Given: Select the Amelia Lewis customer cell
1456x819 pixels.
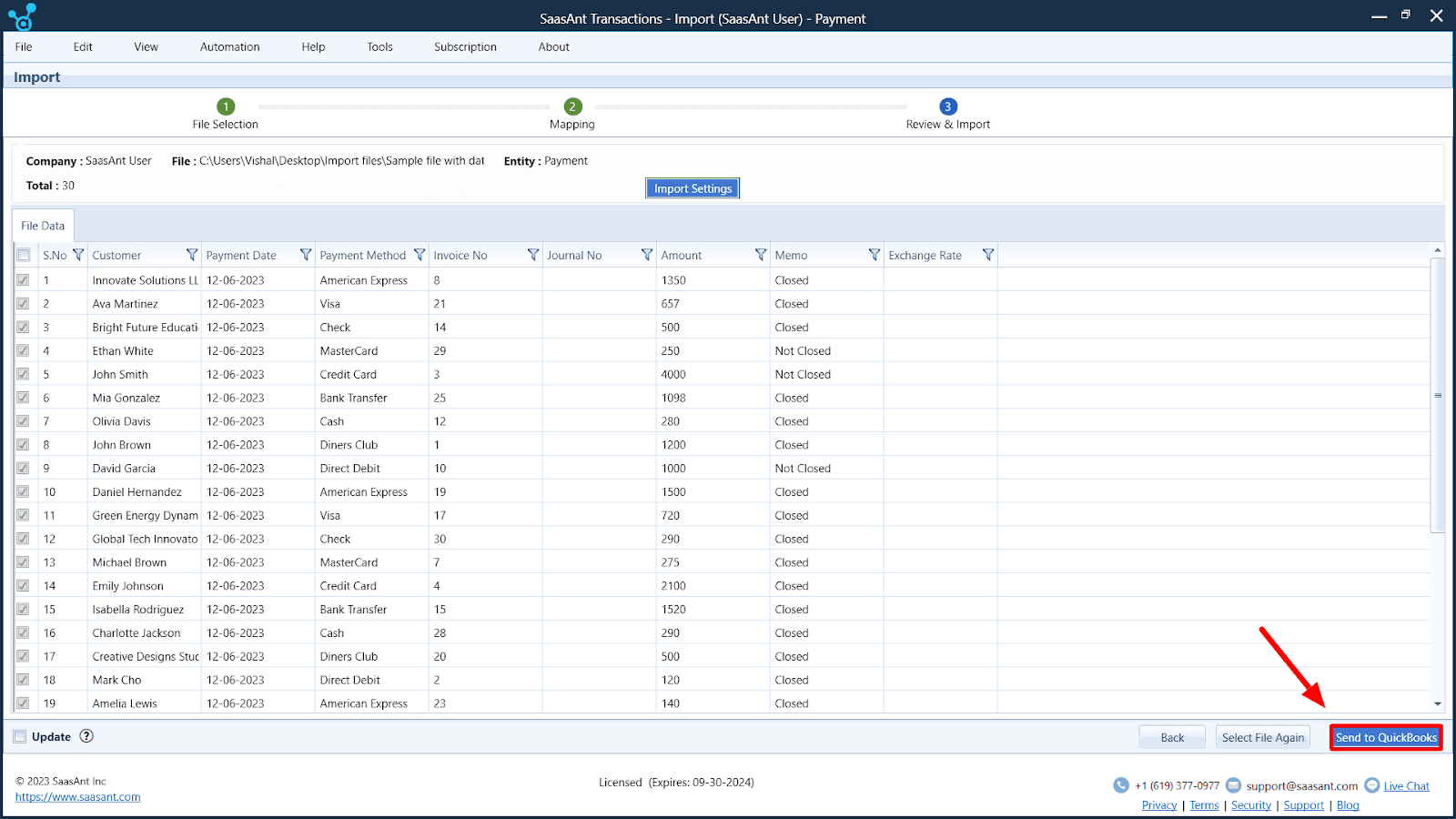Looking at the screenshot, I should click(144, 703).
